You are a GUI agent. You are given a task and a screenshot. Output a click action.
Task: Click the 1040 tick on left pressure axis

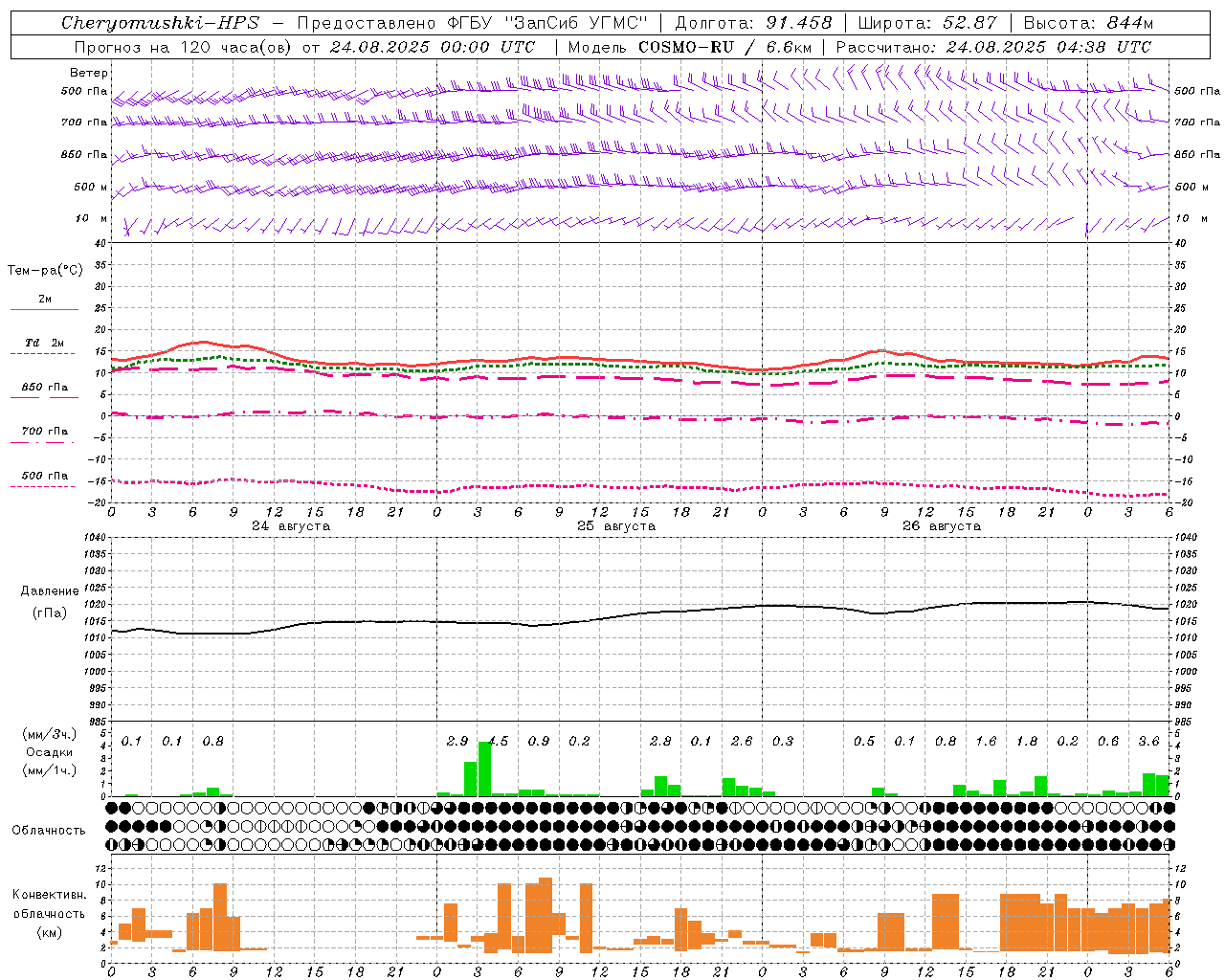(97, 537)
